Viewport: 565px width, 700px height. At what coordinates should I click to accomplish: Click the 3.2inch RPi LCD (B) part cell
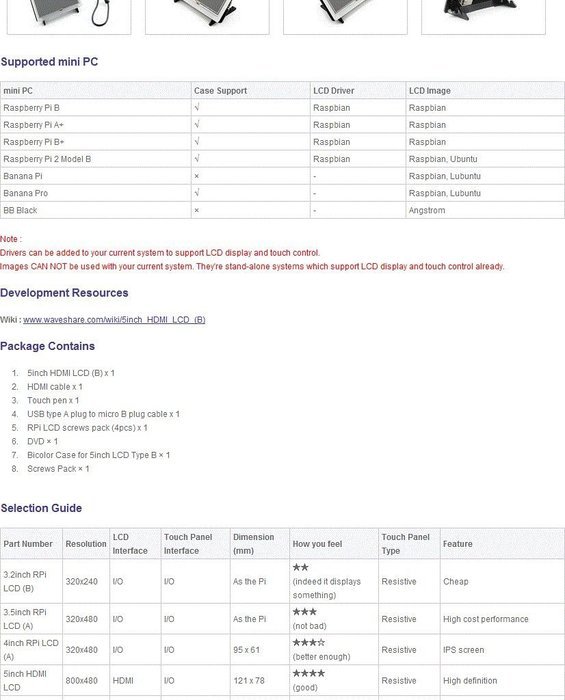[32, 581]
